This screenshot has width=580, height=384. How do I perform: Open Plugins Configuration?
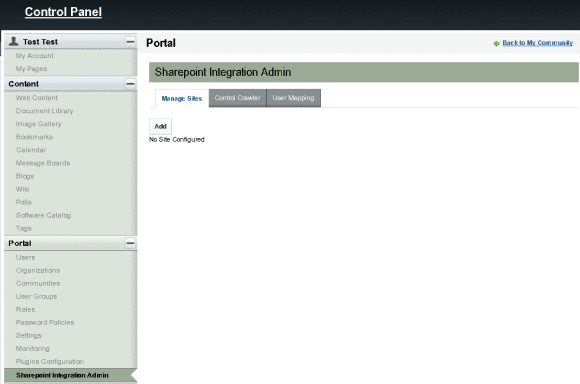coord(50,361)
